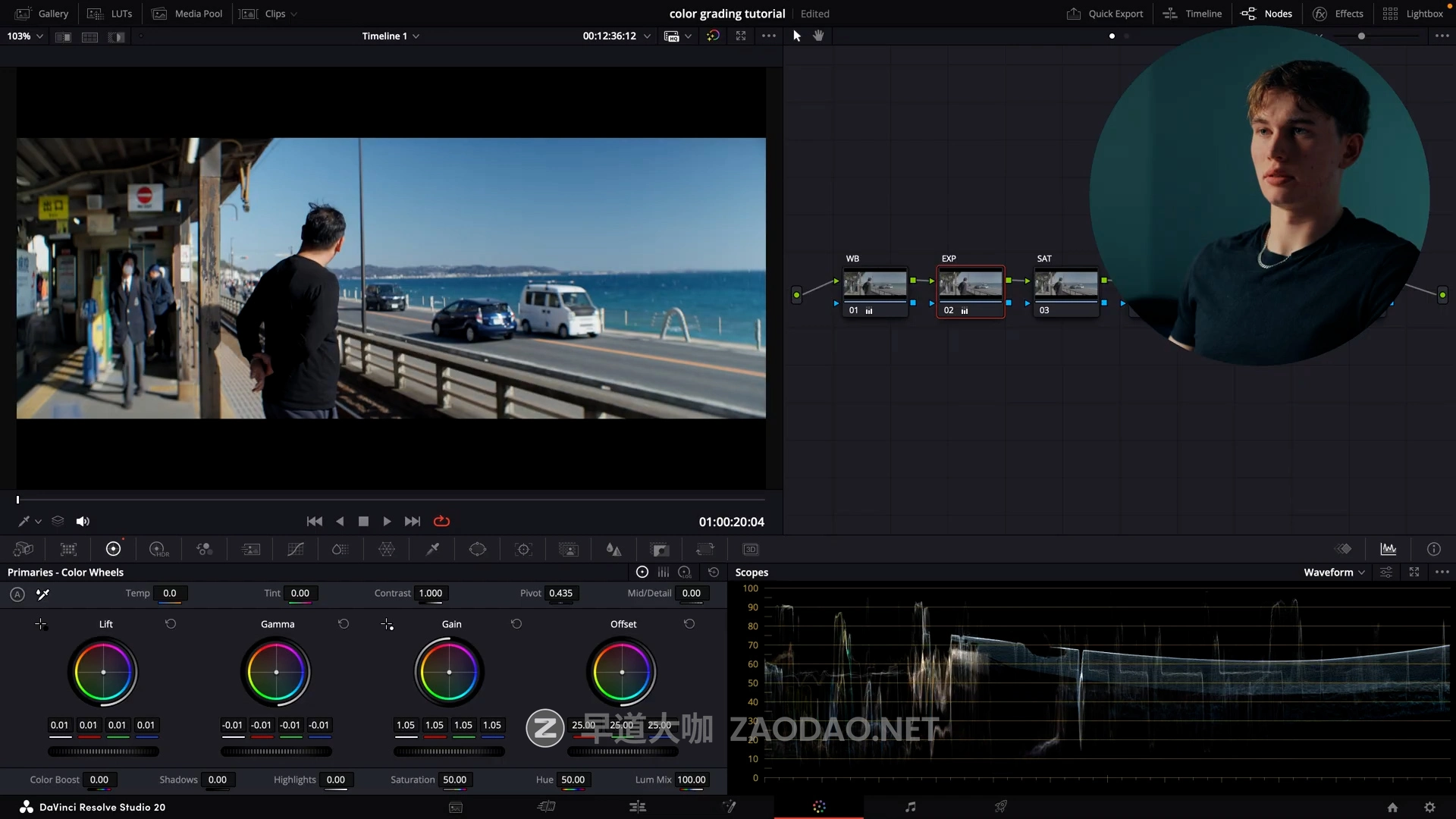Screen dimensions: 1456x819
Task: Jump to the first frame
Action: 314,521
